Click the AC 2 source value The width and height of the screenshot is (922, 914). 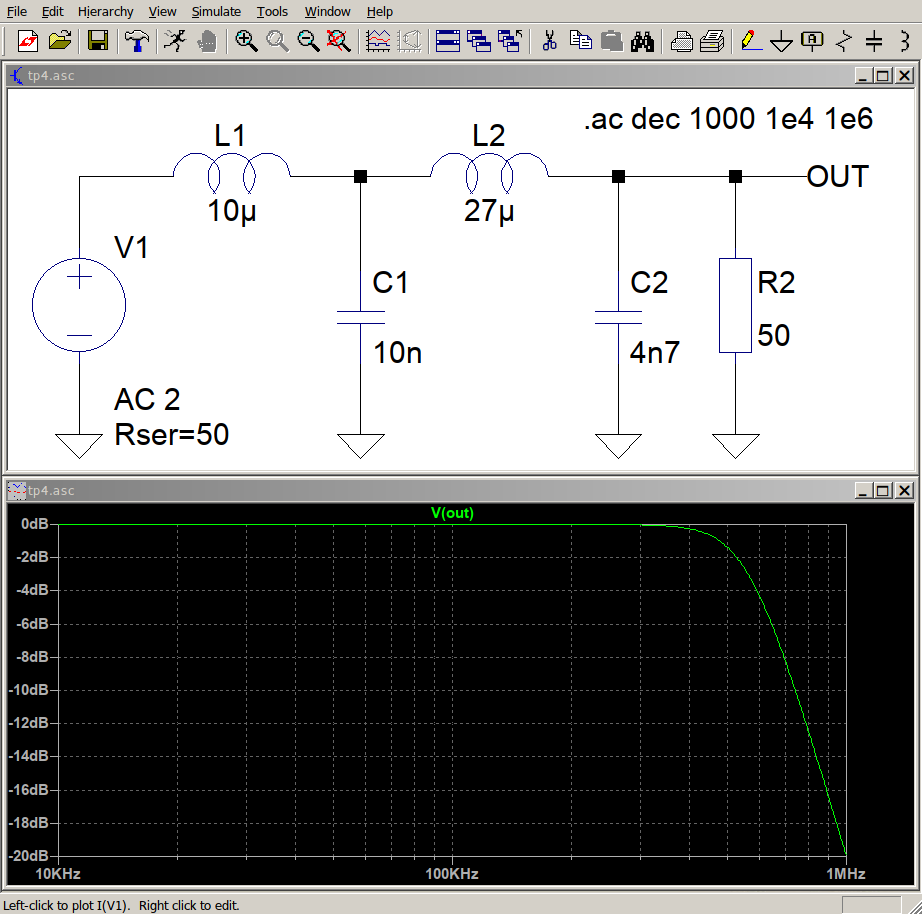147,399
